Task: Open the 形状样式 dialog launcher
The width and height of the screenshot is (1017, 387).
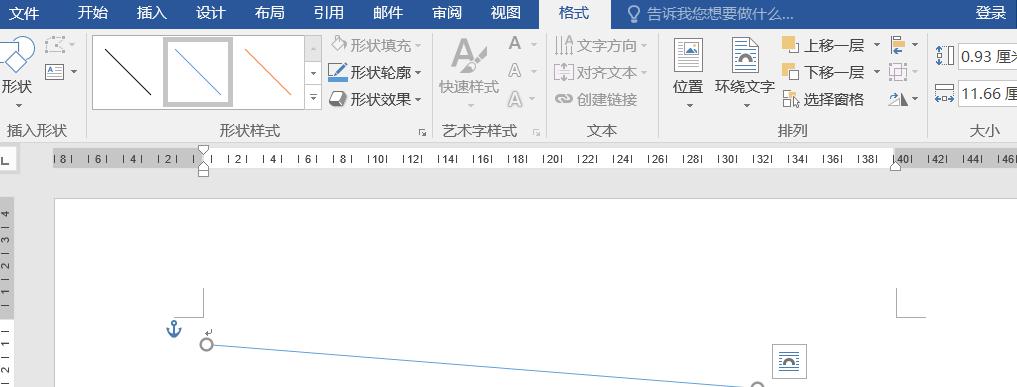Action: tap(422, 132)
